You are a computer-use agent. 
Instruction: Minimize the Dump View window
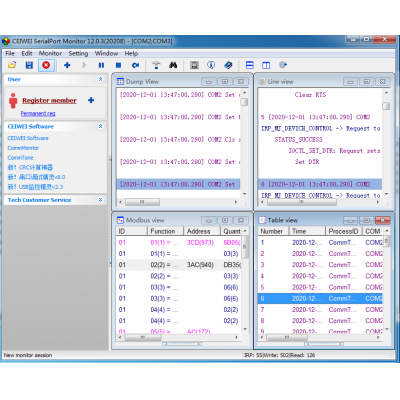(x=209, y=82)
